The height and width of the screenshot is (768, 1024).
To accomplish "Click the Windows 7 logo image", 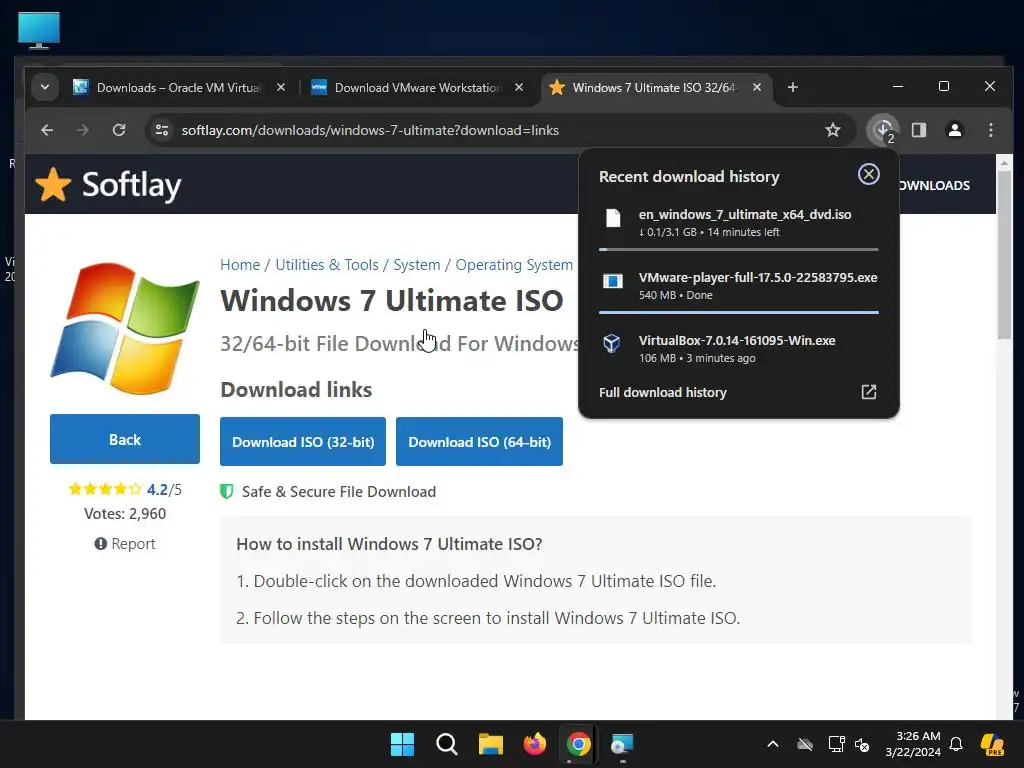I will (125, 328).
